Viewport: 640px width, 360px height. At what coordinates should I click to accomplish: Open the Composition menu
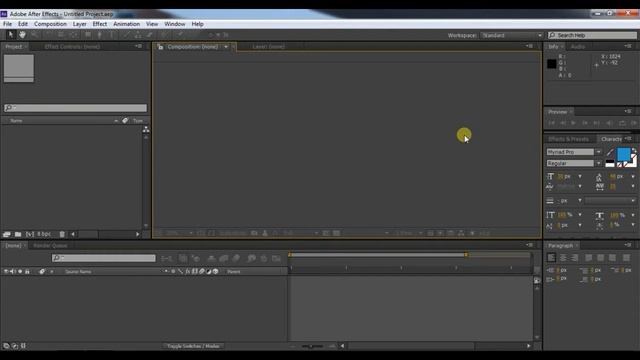click(50, 24)
